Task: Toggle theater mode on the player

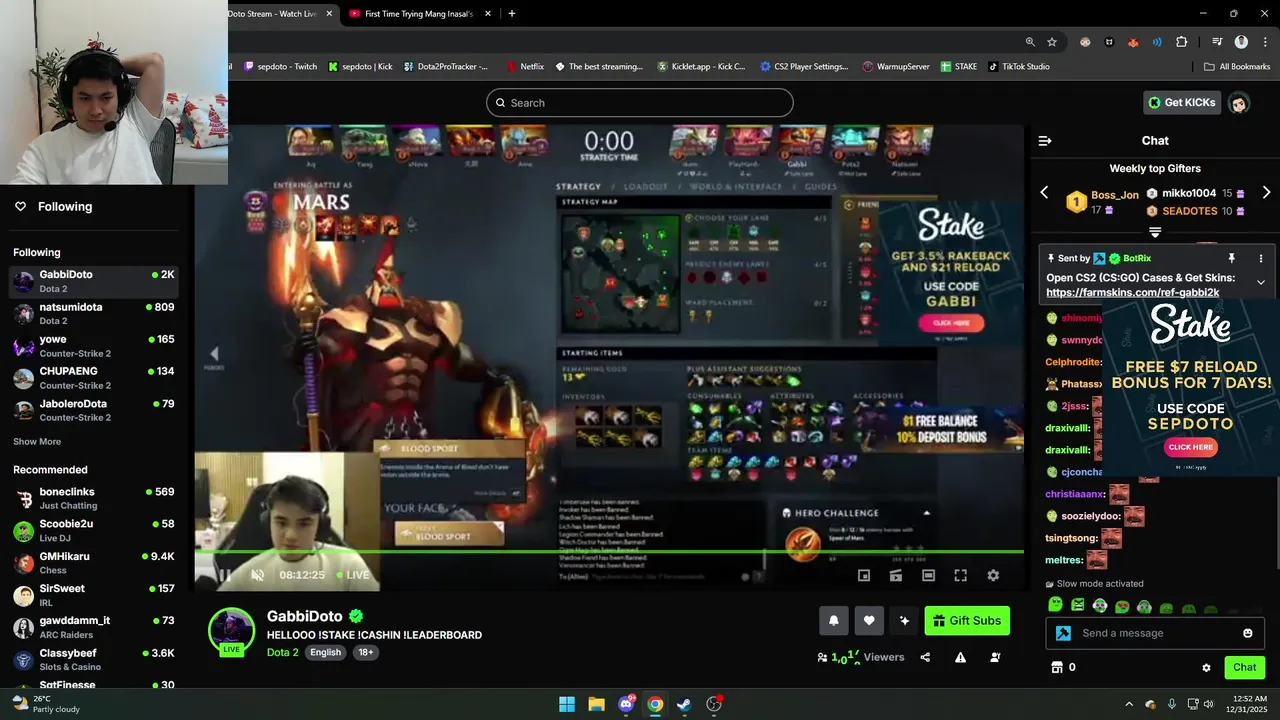Action: tap(928, 575)
